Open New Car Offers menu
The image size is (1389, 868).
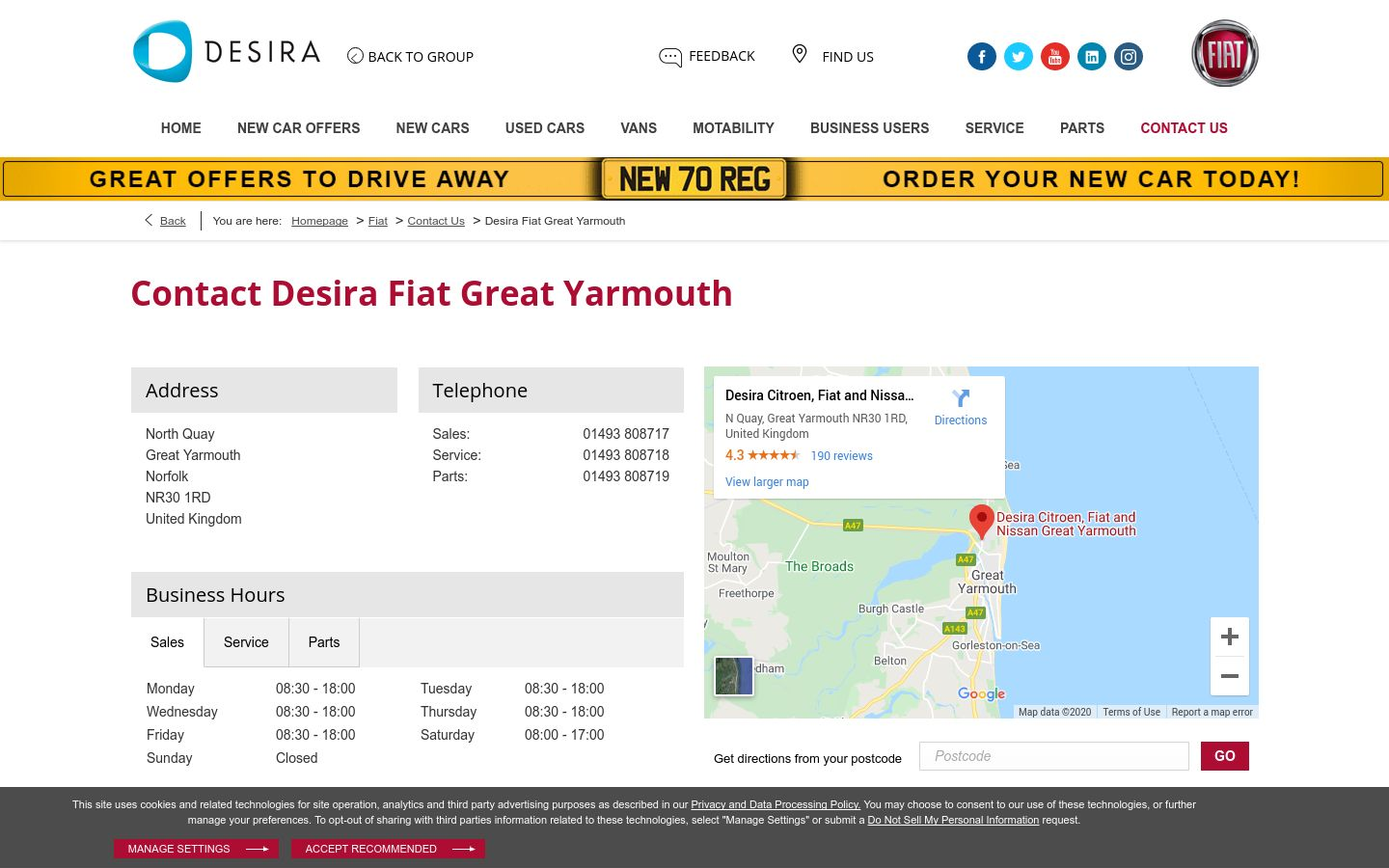(298, 128)
